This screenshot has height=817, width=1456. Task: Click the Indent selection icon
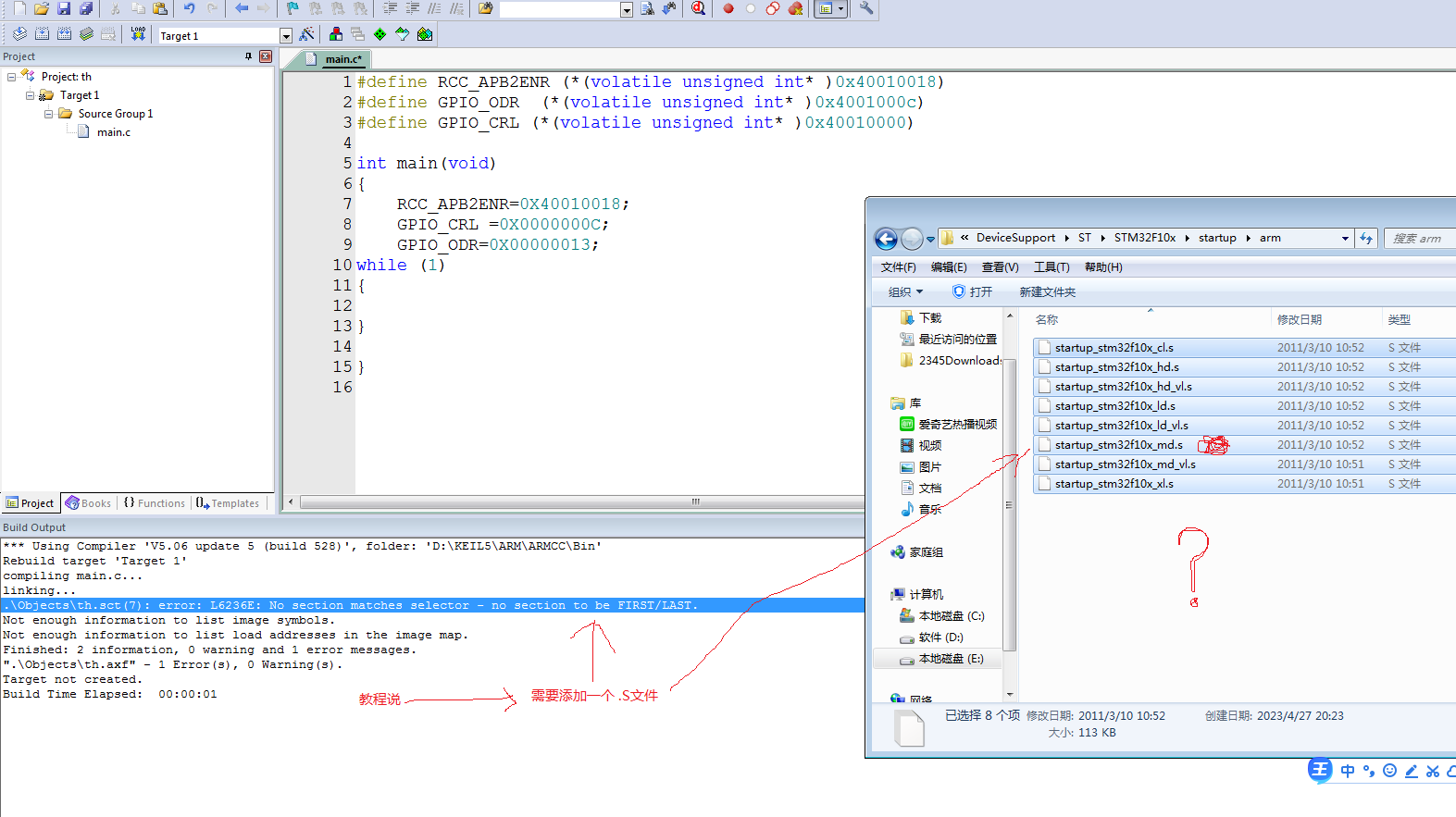(x=391, y=8)
